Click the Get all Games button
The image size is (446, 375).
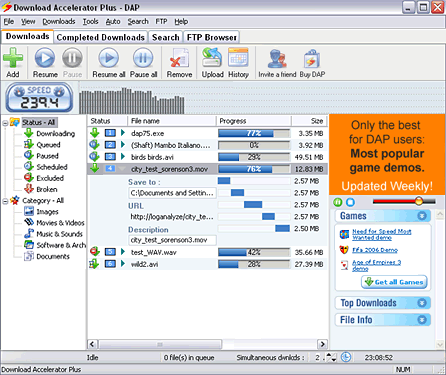coord(394,282)
